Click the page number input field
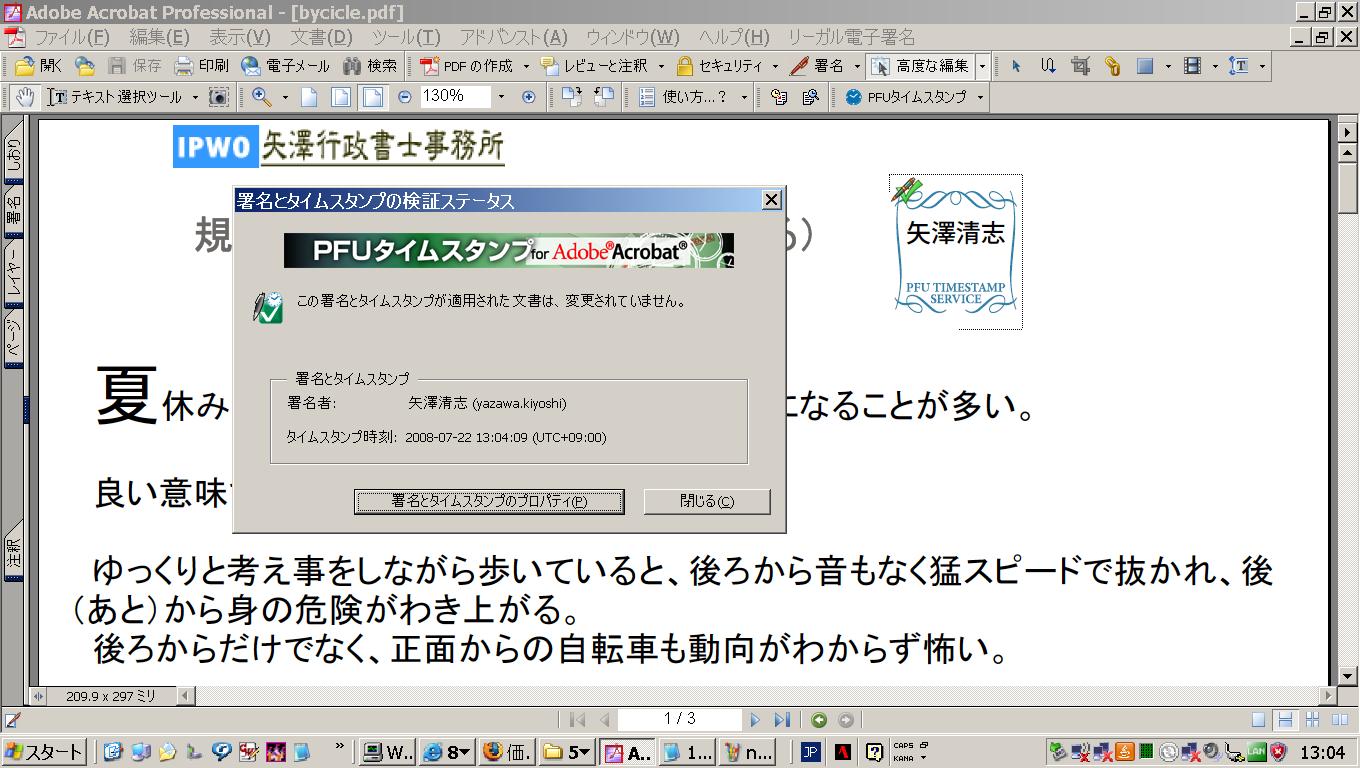 pos(679,719)
